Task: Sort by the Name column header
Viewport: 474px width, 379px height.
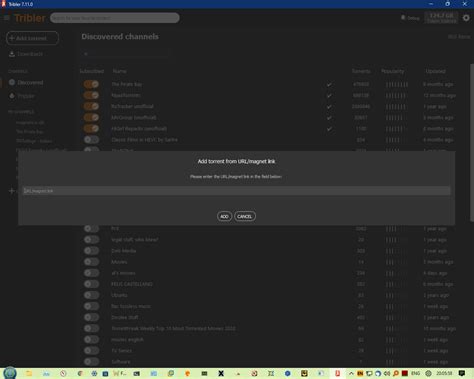Action: 119,71
